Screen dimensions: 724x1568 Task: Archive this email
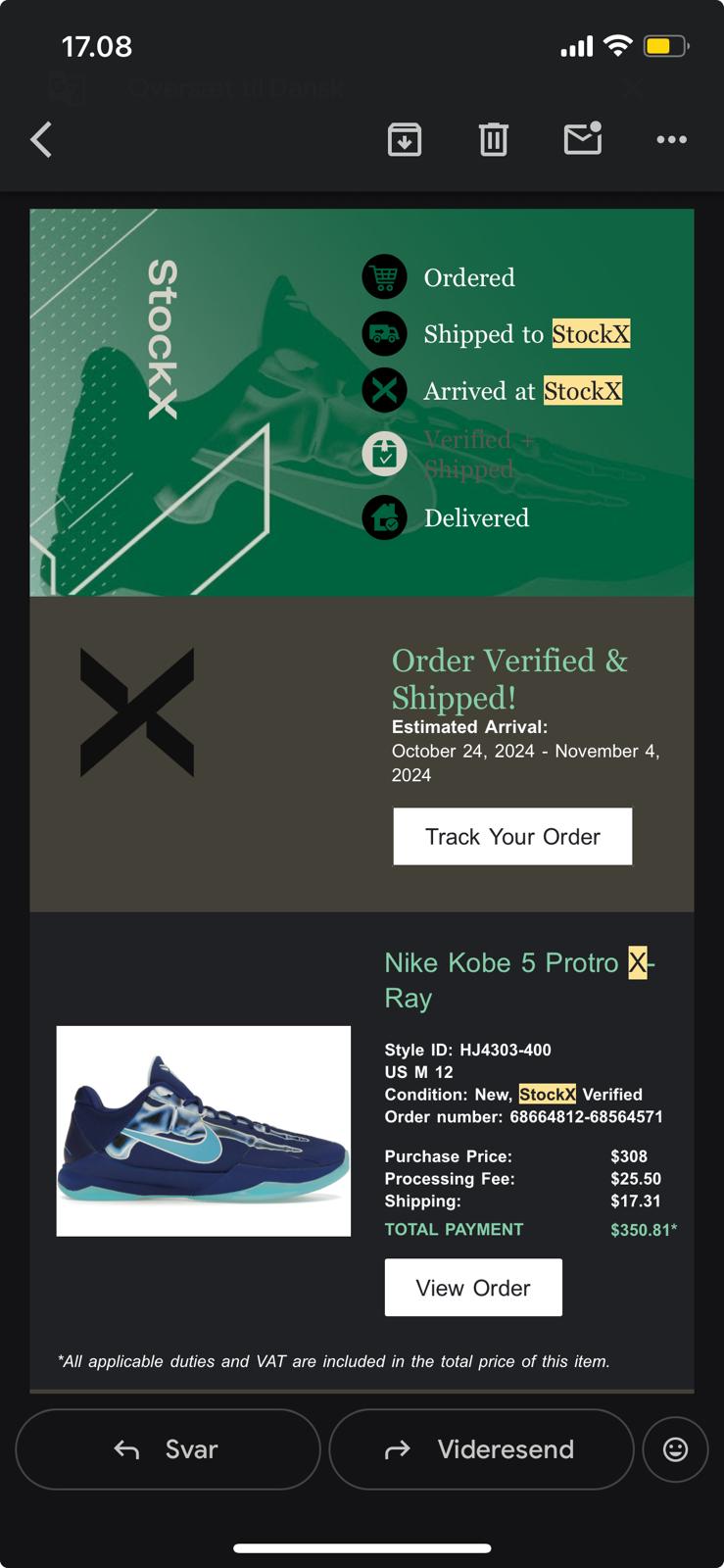[405, 140]
